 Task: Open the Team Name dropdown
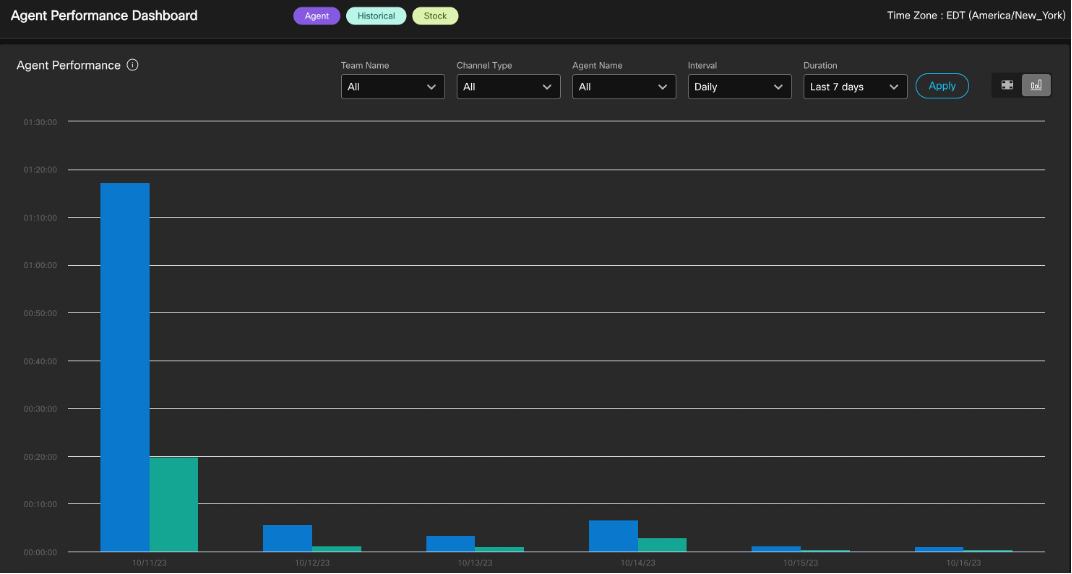point(392,87)
